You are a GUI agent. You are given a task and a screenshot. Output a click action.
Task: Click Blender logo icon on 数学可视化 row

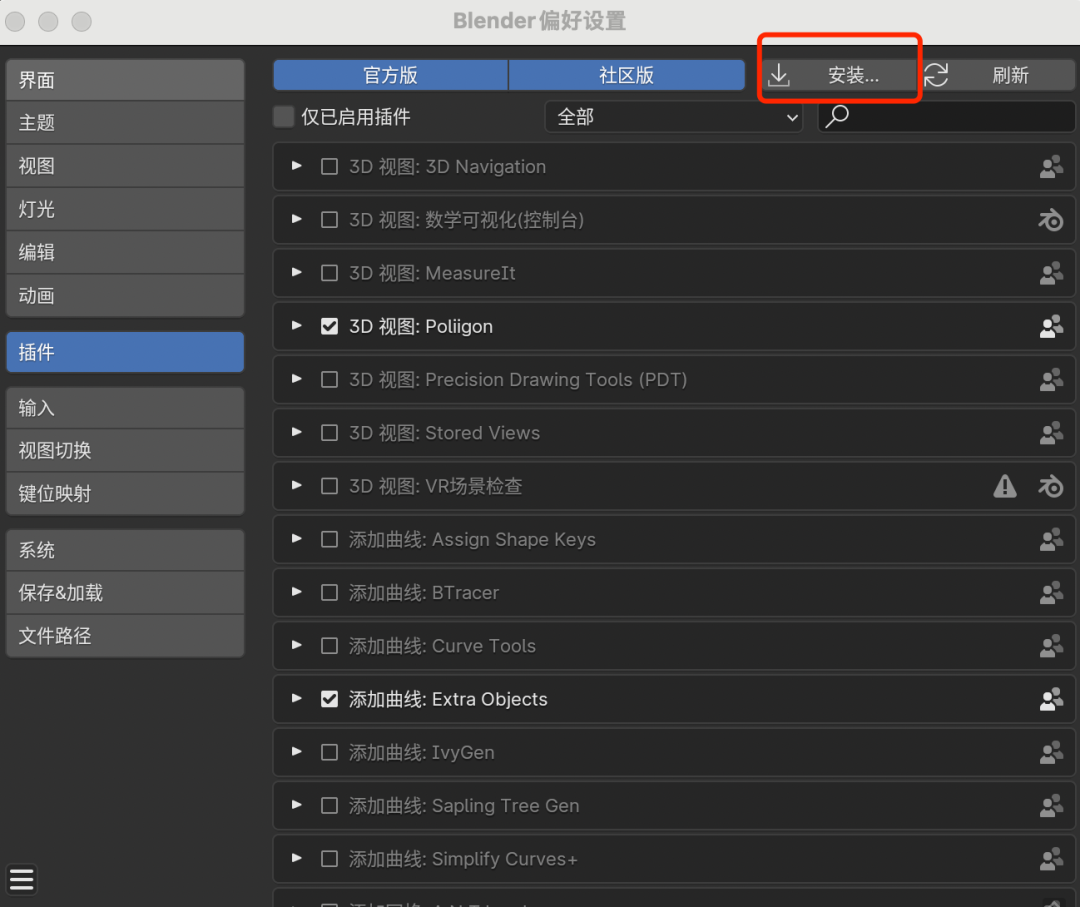(1050, 220)
